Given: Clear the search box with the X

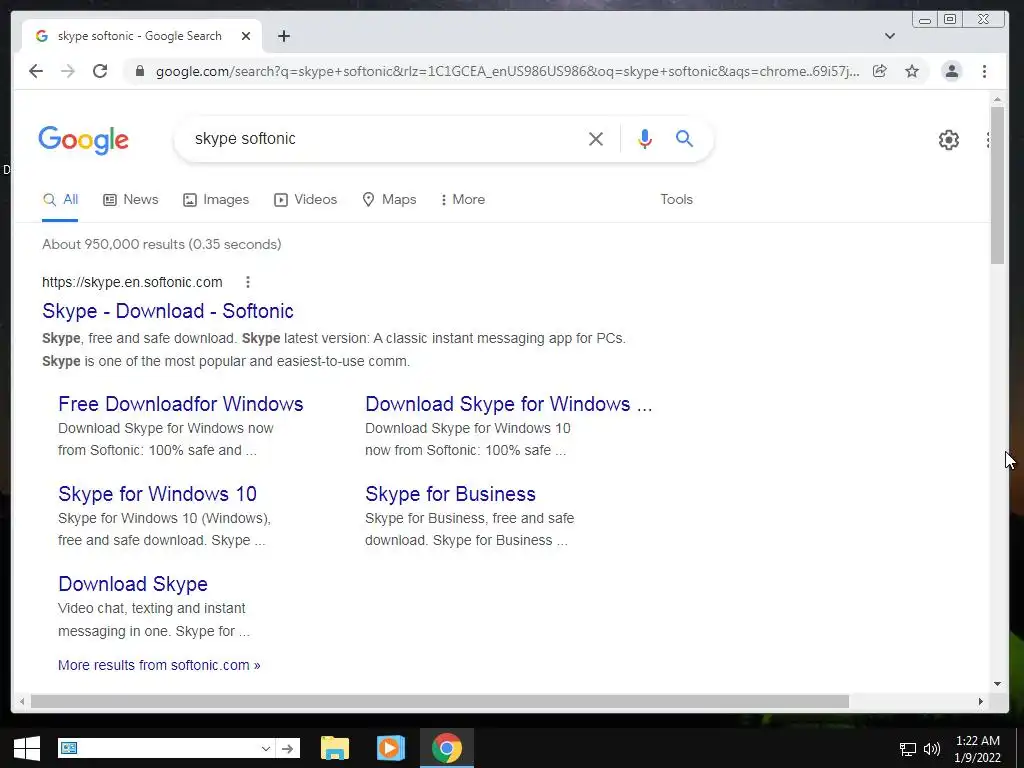Looking at the screenshot, I should [x=596, y=138].
